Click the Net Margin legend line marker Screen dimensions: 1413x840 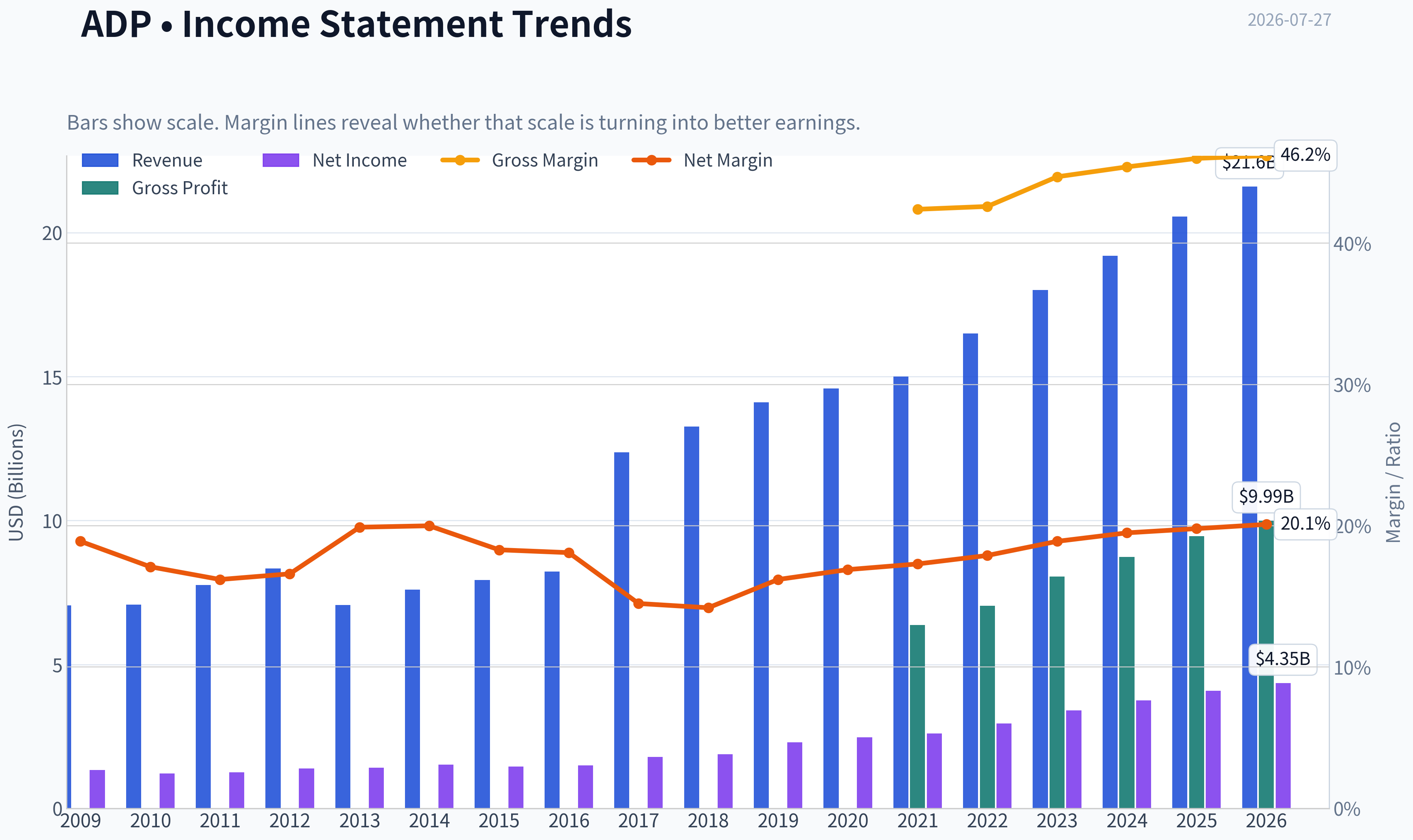652,160
